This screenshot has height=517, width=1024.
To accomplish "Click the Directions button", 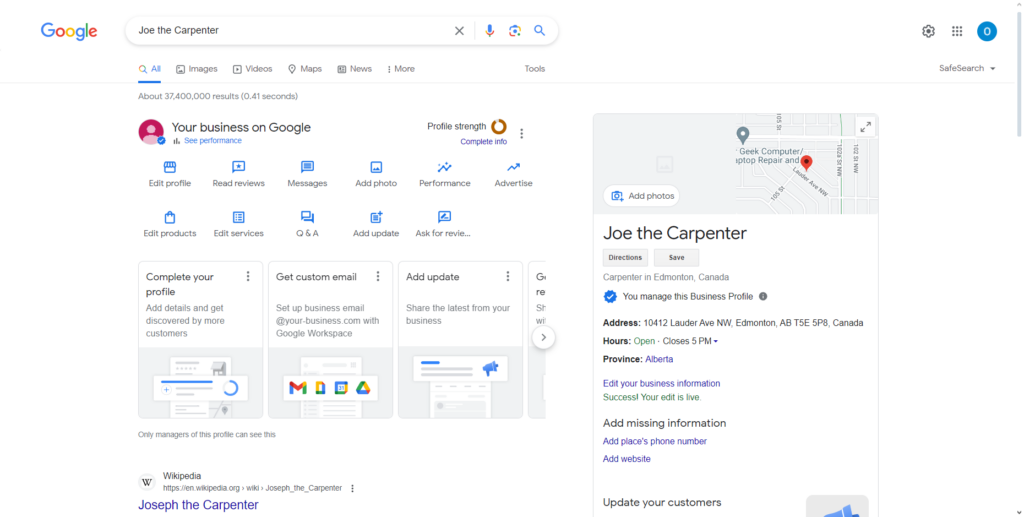I will [x=625, y=257].
